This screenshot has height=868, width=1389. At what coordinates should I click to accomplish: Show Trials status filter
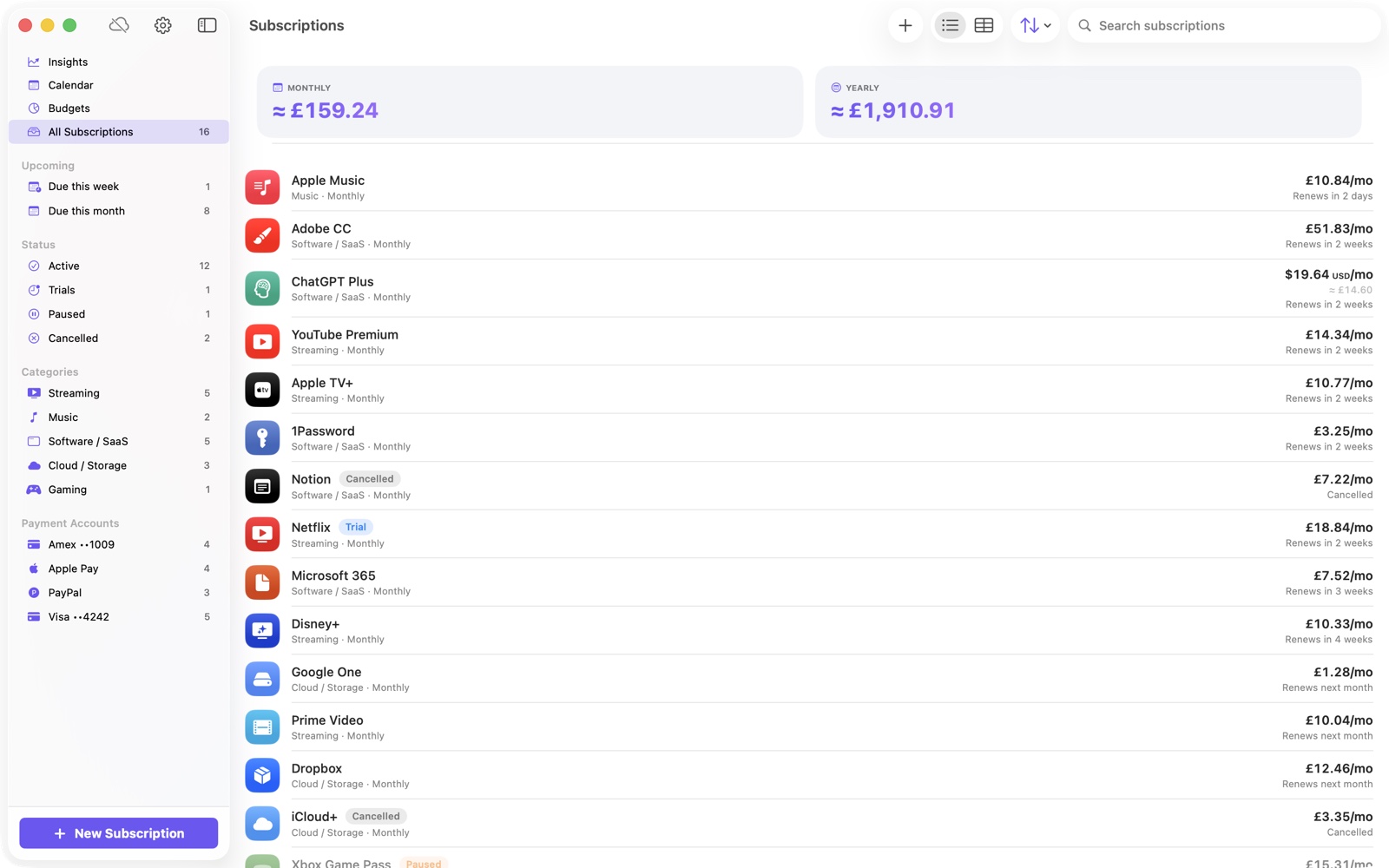[x=119, y=290]
